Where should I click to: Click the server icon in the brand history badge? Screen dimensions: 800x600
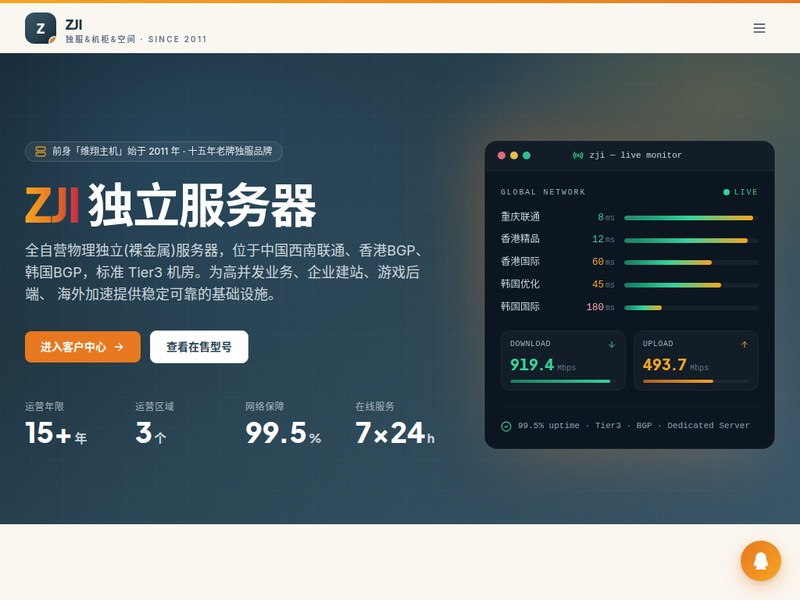tap(40, 151)
